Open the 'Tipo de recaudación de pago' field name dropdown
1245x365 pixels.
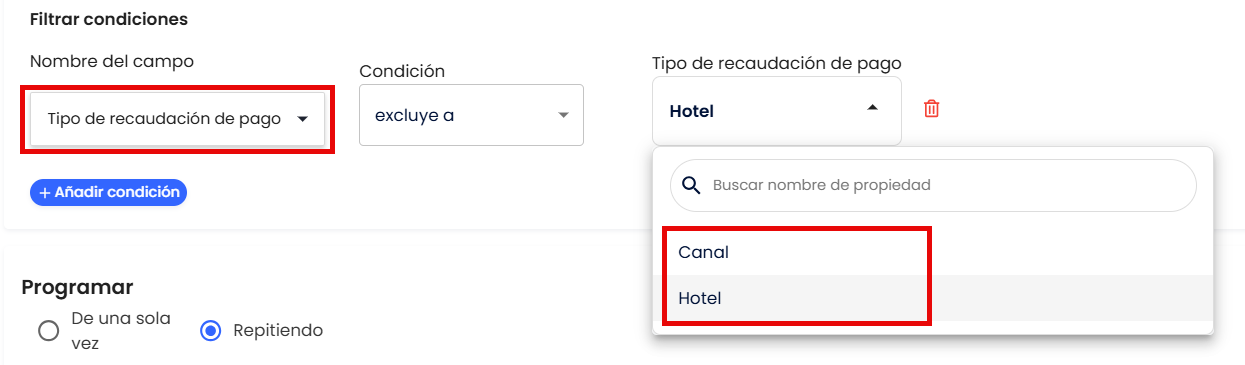point(178,119)
